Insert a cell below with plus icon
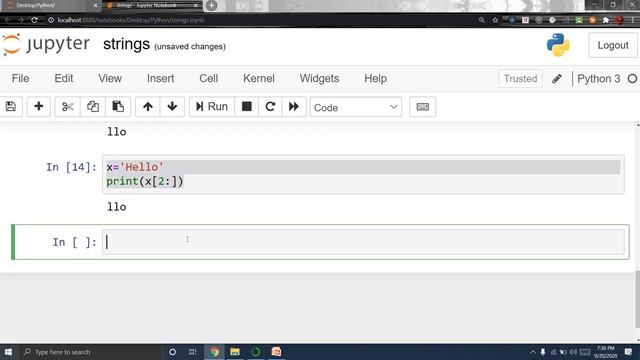Viewport: 640px width, 360px height. coord(39,107)
